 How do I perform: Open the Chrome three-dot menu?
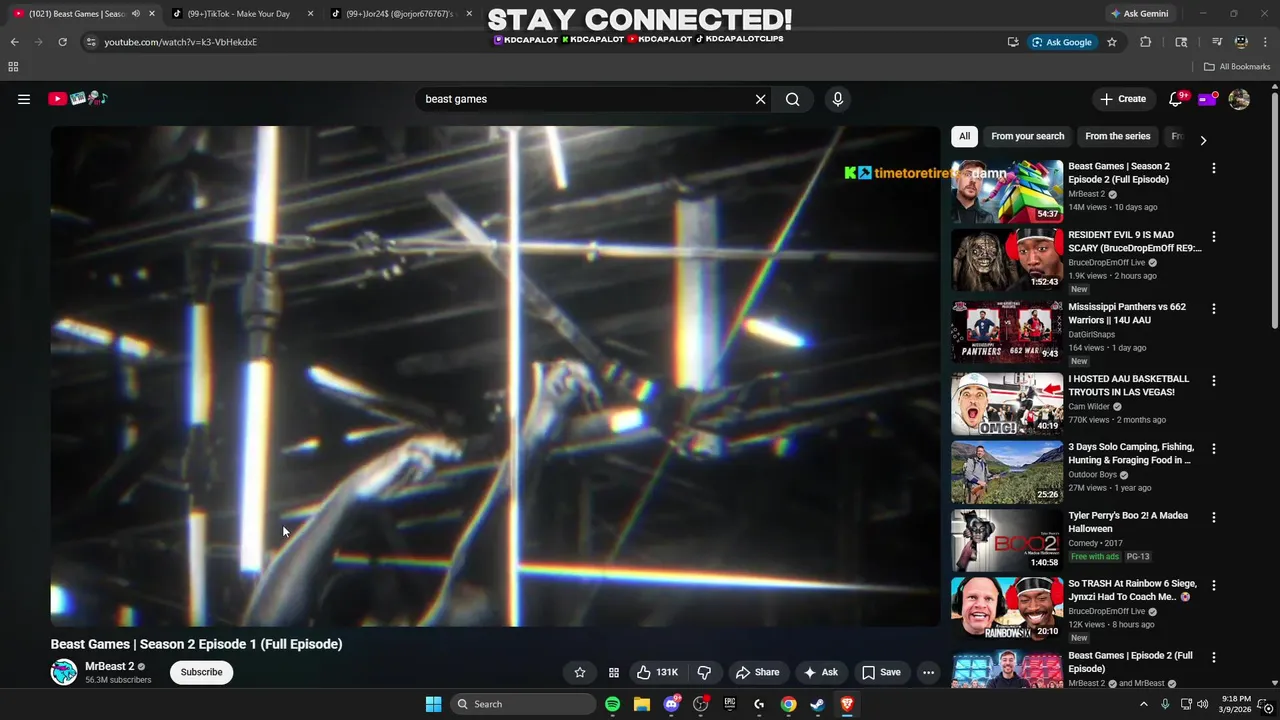[1265, 42]
